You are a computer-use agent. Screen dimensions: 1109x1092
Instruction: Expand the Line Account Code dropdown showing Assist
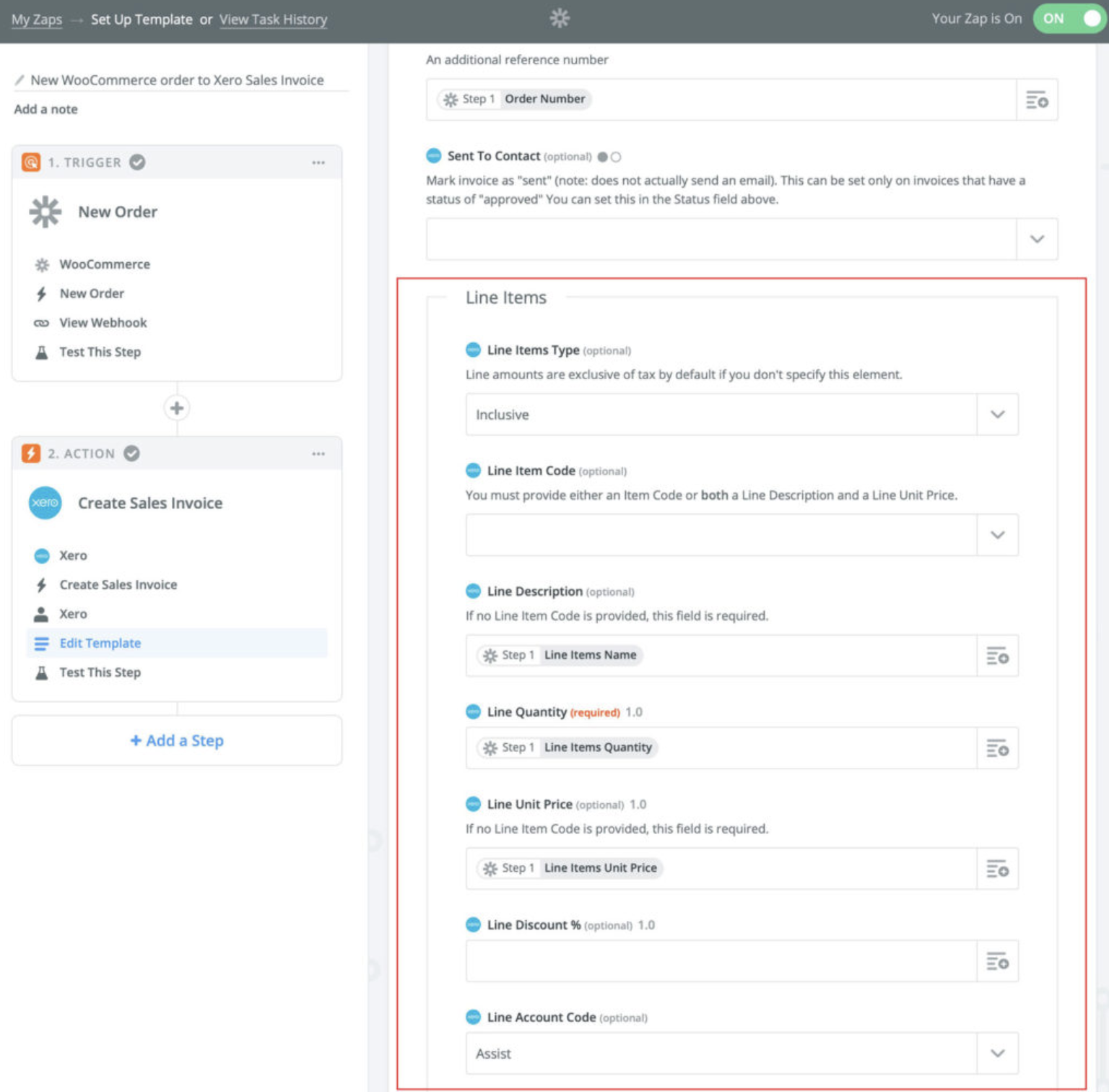(997, 1053)
